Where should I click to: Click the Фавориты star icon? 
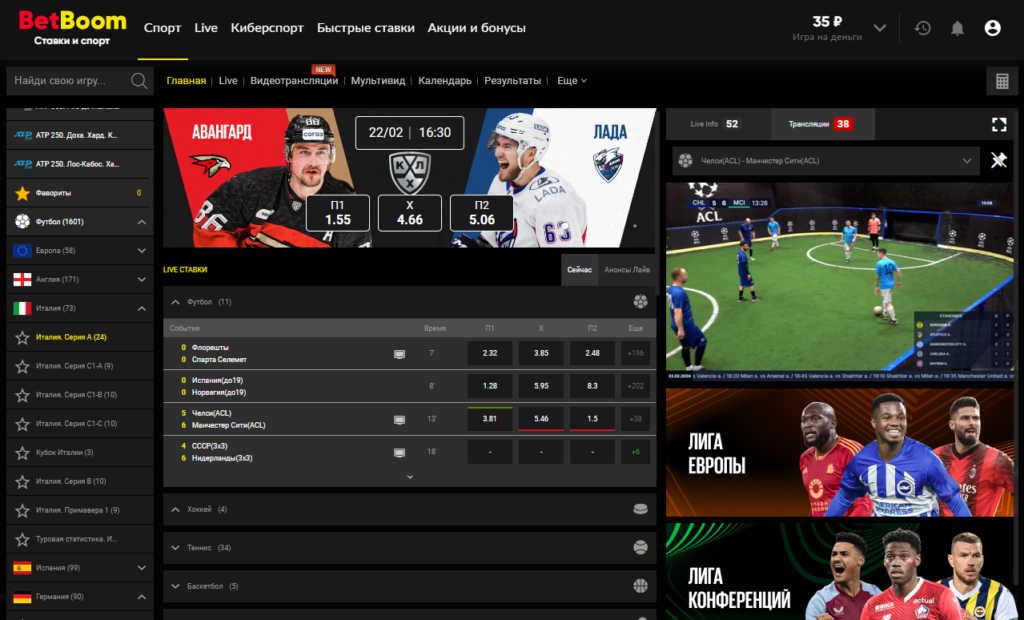click(x=22, y=193)
